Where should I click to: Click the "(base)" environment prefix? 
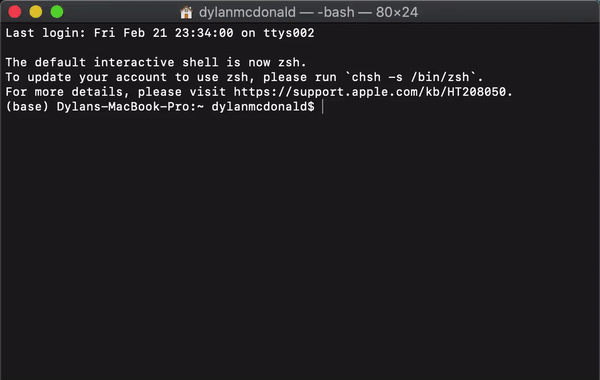tap(27, 107)
